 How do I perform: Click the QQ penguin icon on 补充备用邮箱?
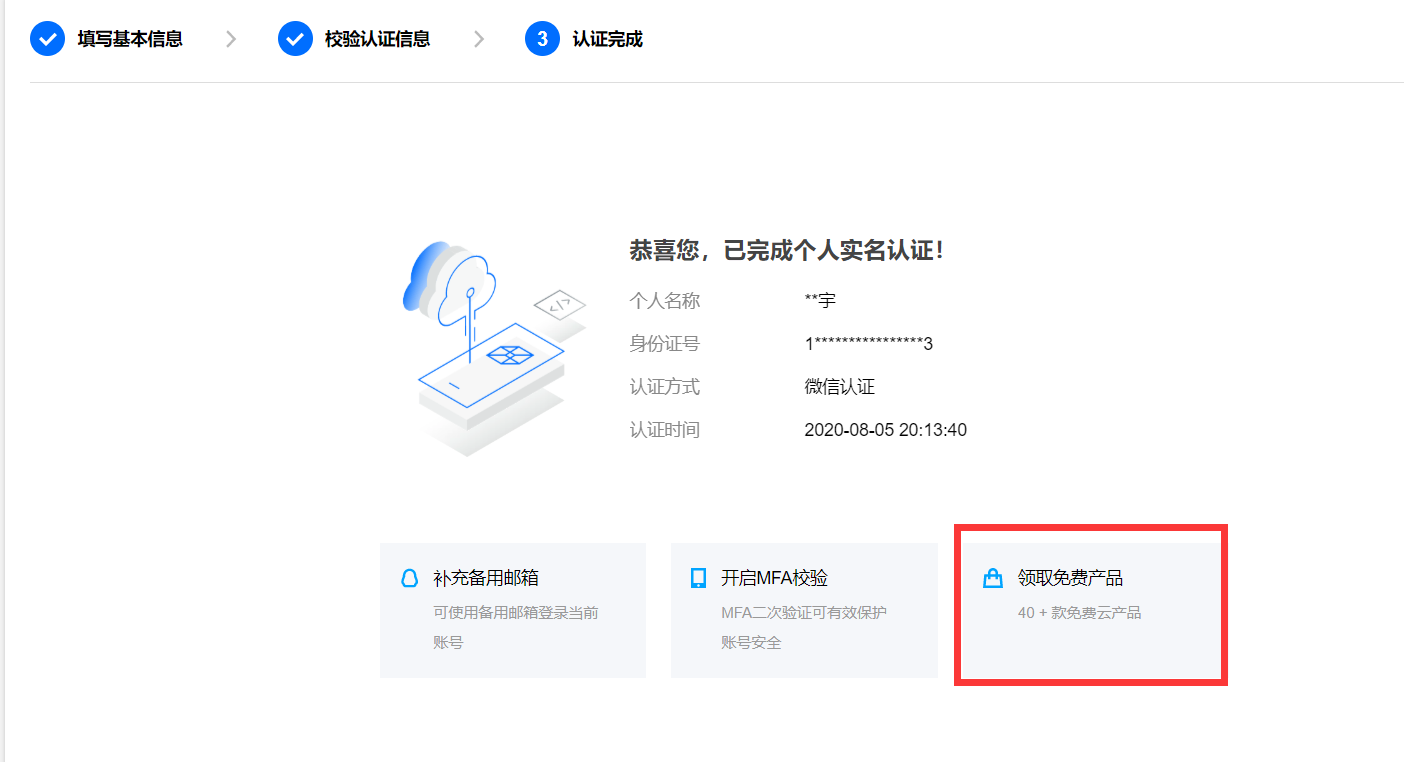(409, 578)
